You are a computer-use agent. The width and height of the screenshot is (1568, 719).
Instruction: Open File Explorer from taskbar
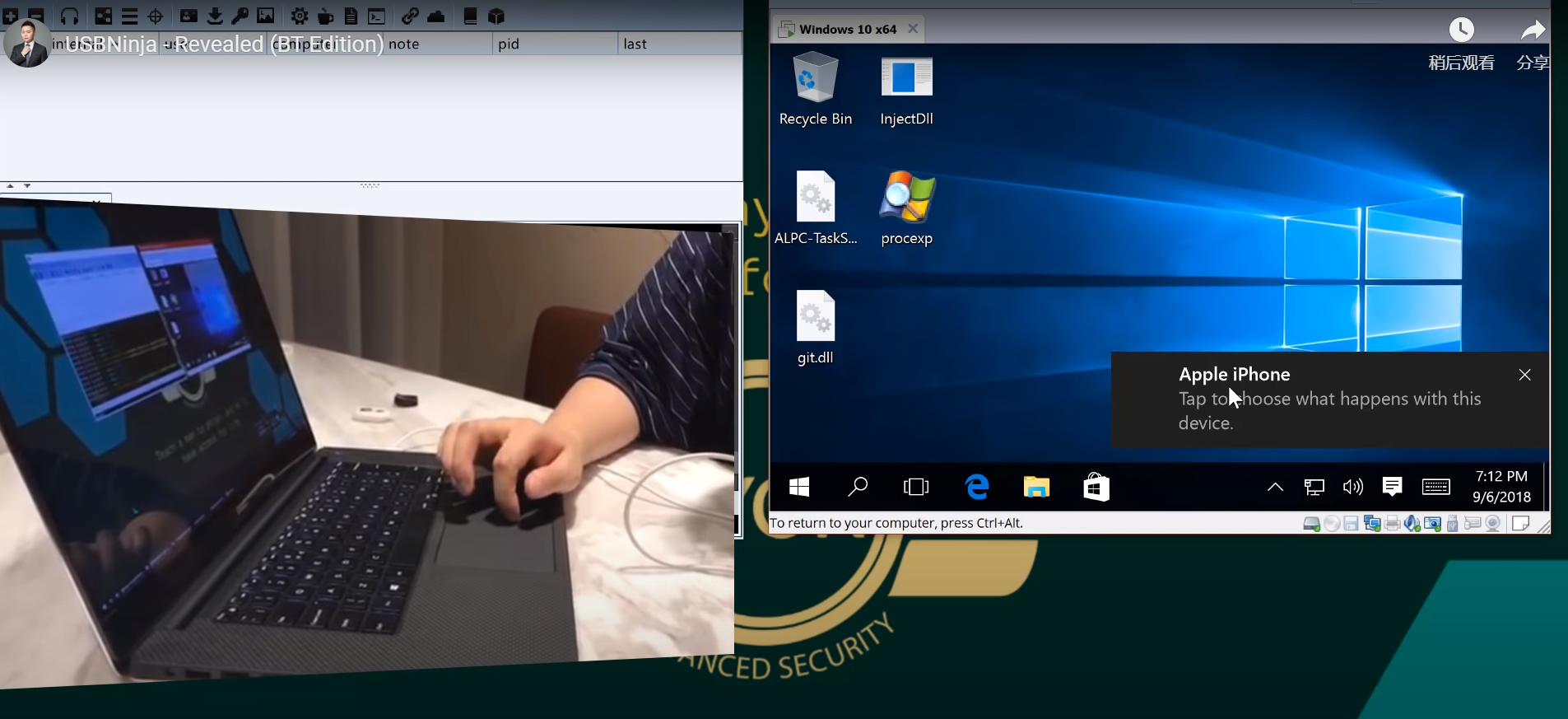click(x=1036, y=487)
